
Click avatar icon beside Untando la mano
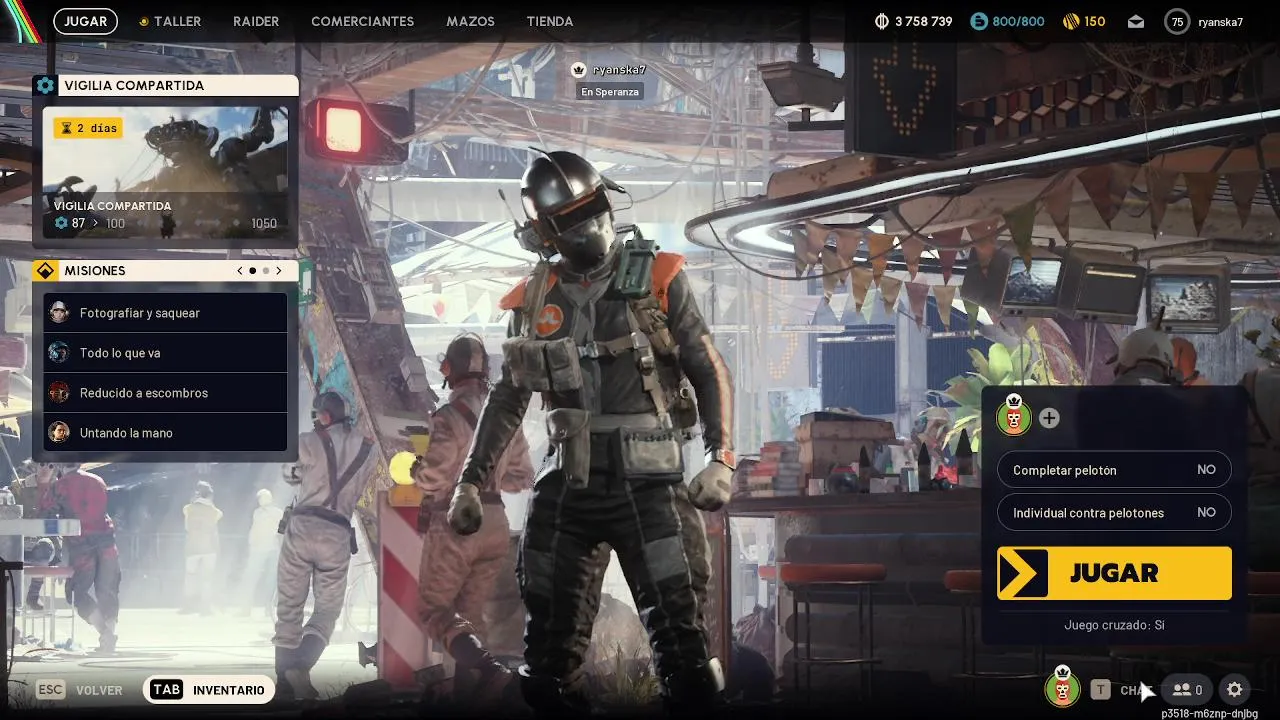(x=59, y=432)
